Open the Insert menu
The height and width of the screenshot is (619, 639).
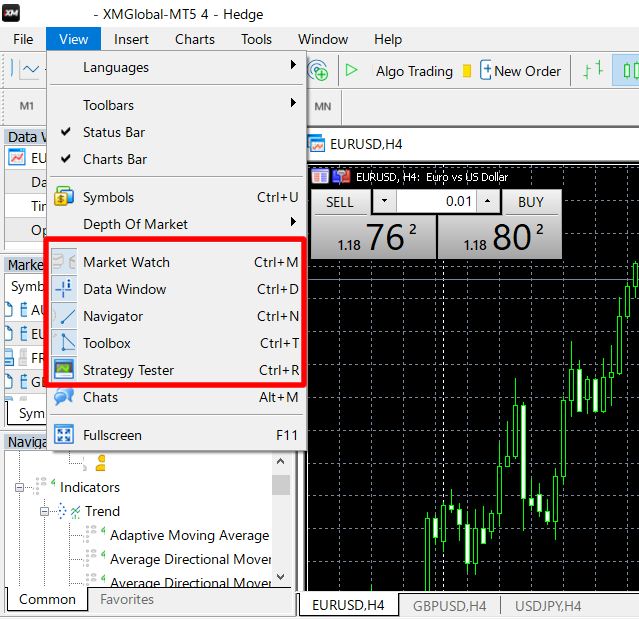[x=131, y=39]
